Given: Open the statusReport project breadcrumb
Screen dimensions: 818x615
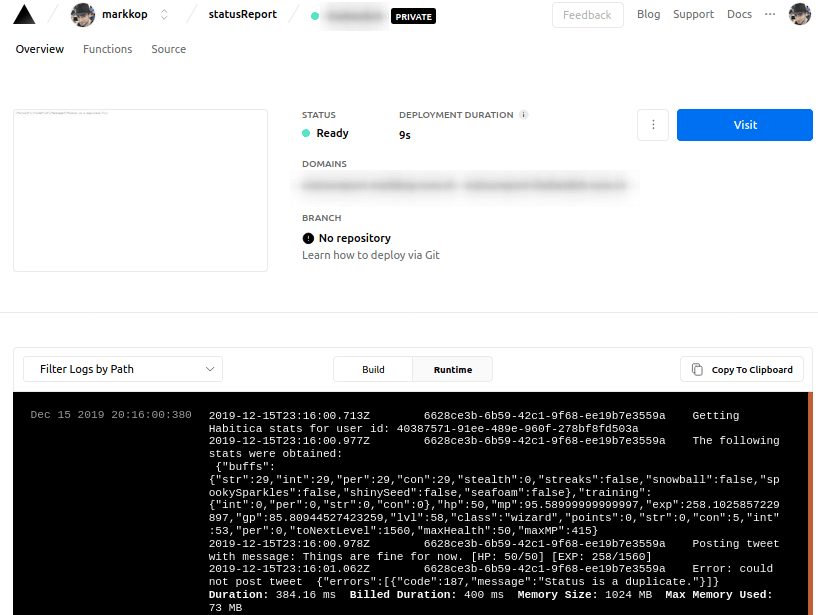Looking at the screenshot, I should click(x=243, y=14).
